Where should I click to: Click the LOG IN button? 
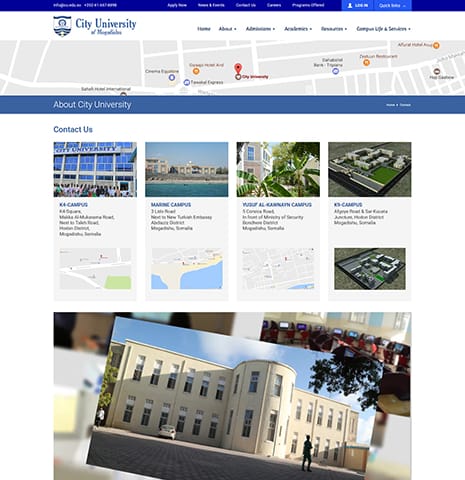358,6
